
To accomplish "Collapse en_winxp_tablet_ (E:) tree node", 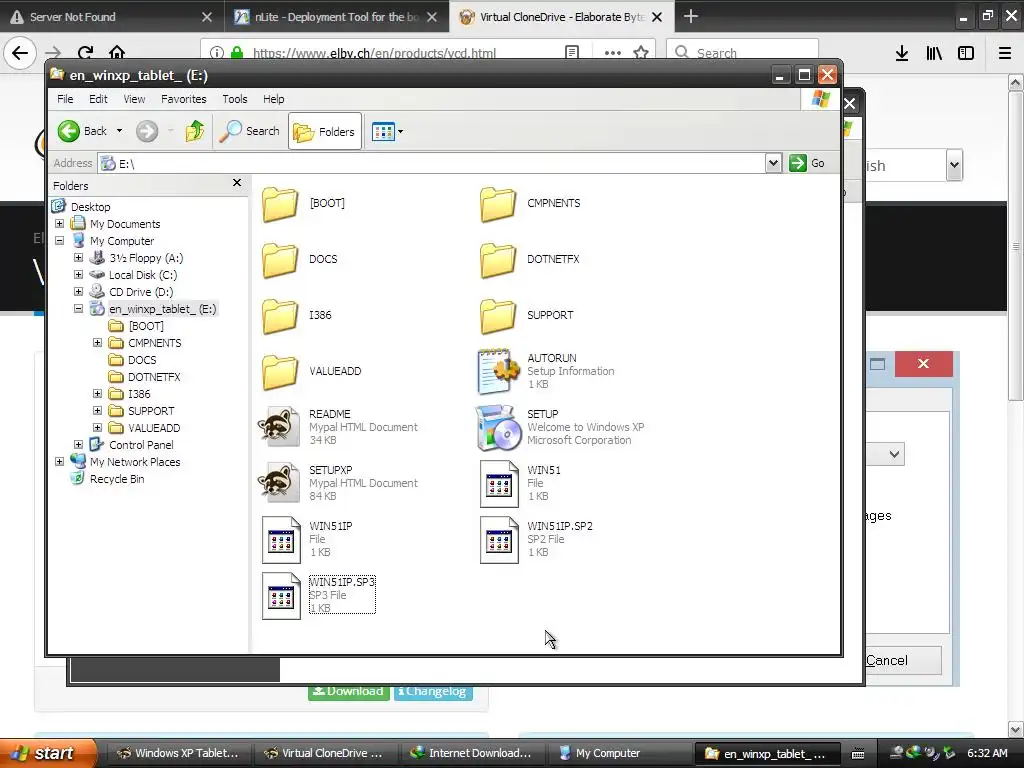I will [78, 309].
